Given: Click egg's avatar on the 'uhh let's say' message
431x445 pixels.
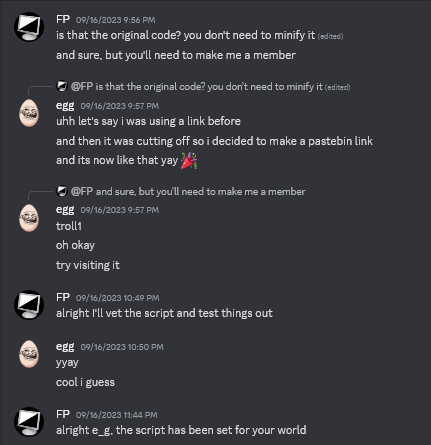Looking at the screenshot, I should click(x=29, y=113).
